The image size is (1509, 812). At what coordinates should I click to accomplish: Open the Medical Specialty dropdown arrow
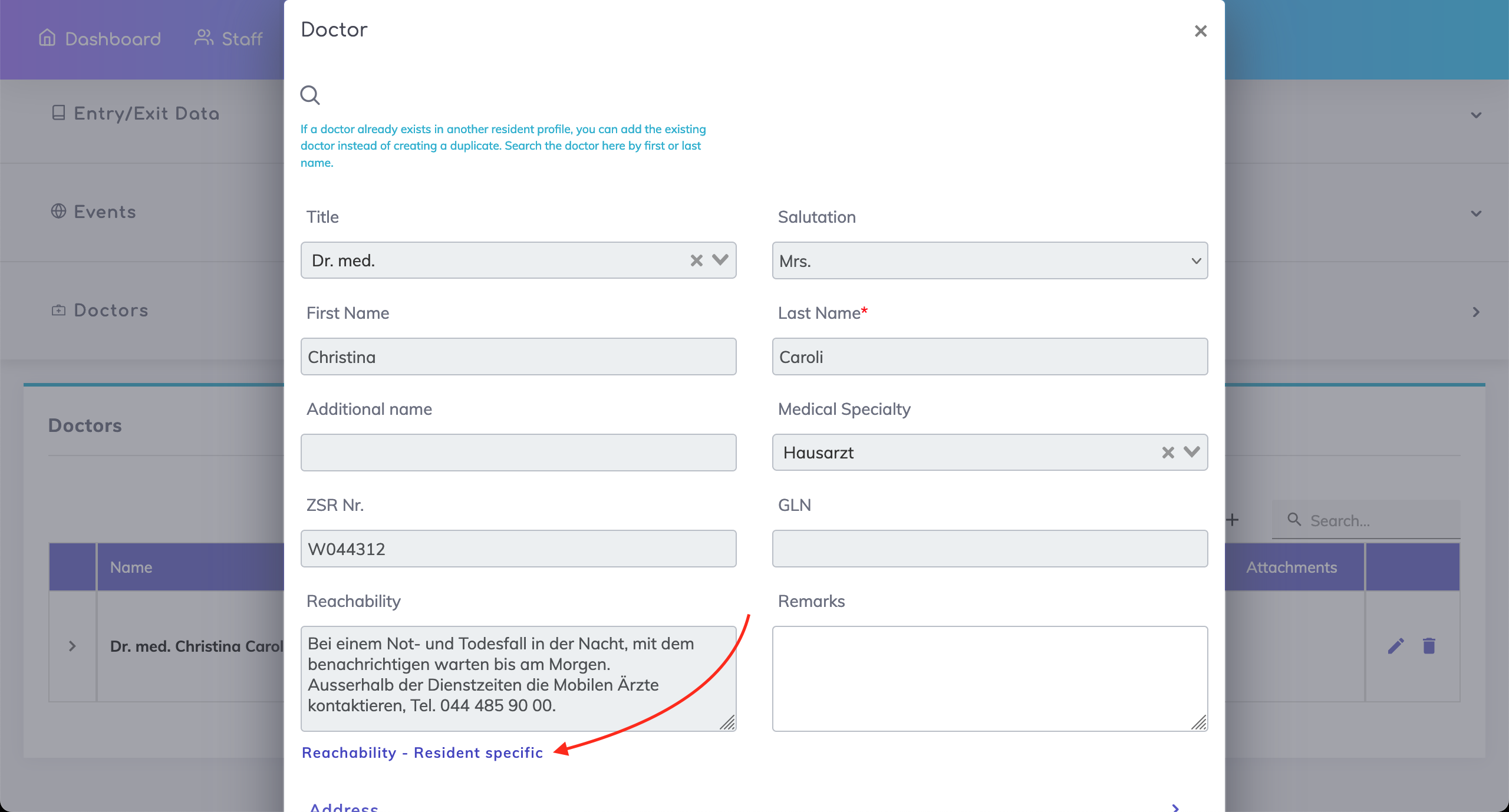tap(1192, 452)
